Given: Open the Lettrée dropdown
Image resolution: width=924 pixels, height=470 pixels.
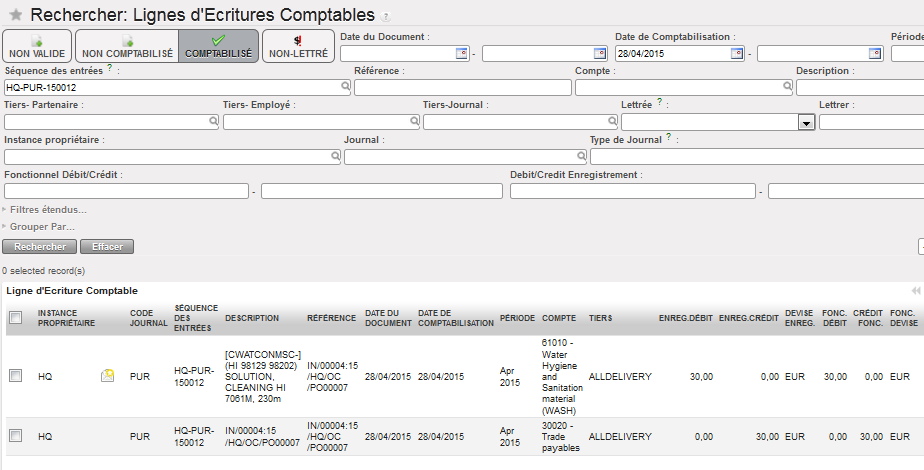Looking at the screenshot, I should click(x=805, y=122).
